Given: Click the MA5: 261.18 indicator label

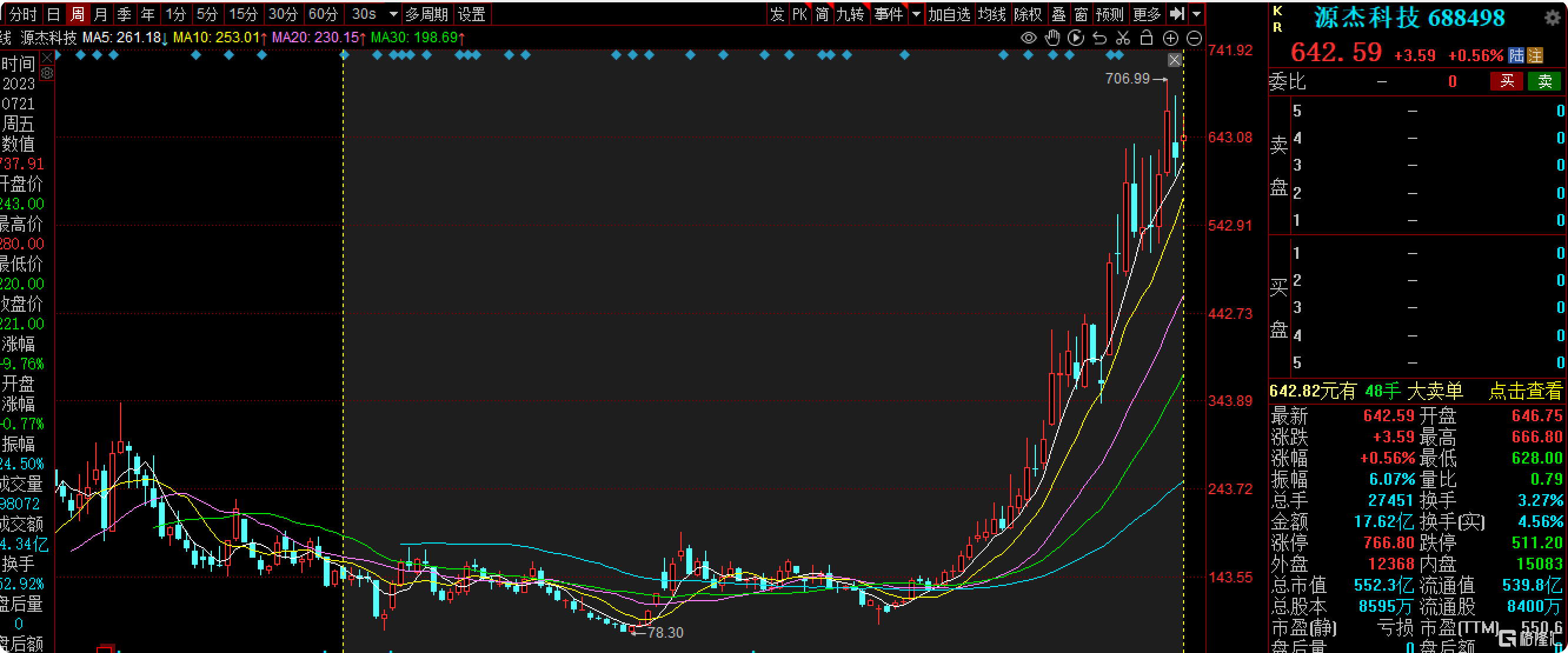Looking at the screenshot, I should [x=125, y=38].
